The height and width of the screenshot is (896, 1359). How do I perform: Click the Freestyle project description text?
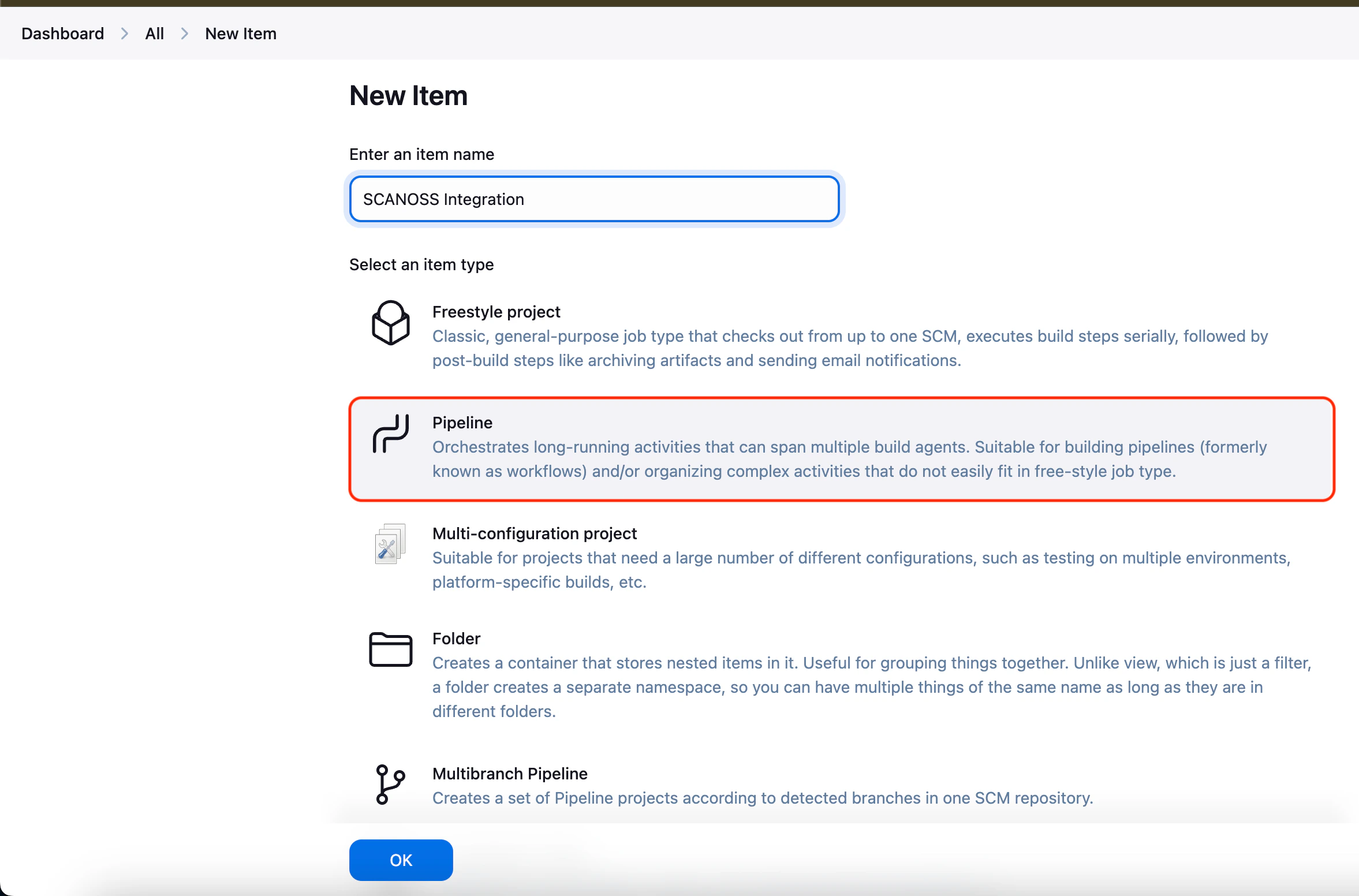pyautogui.click(x=849, y=348)
